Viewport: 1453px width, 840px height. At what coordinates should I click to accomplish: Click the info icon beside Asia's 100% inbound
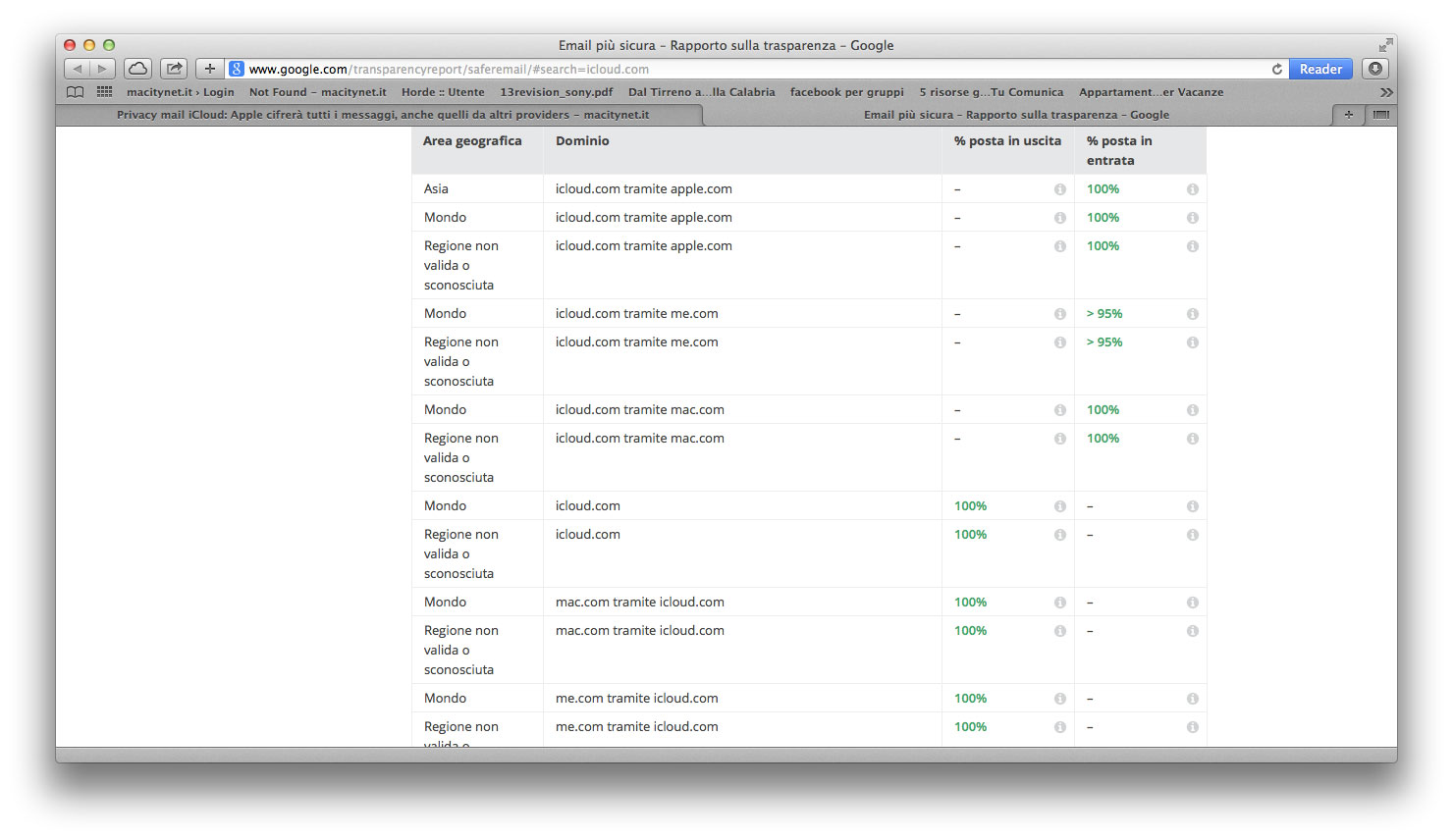[x=1192, y=189]
